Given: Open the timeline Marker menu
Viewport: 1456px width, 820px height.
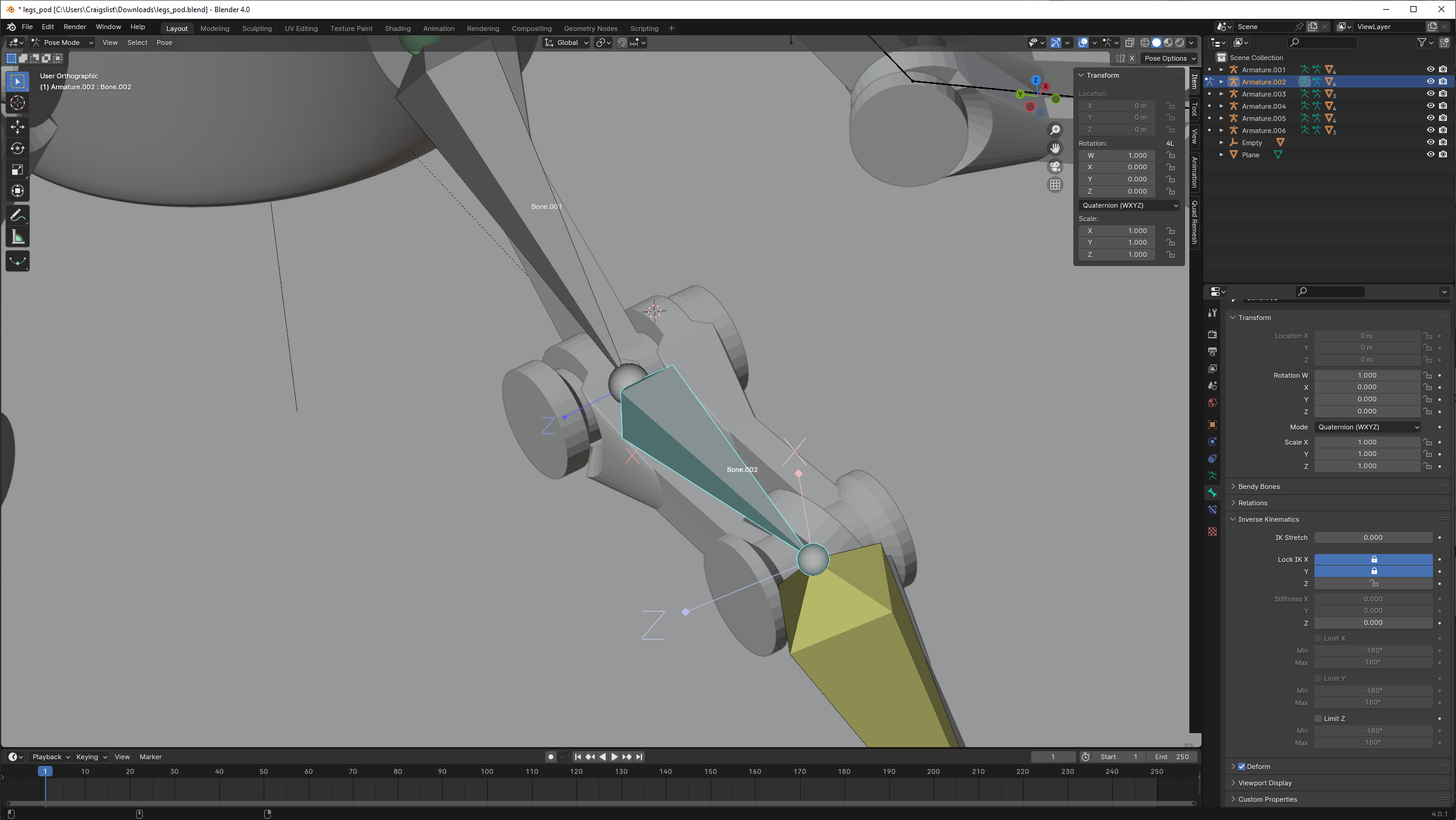Looking at the screenshot, I should point(151,757).
